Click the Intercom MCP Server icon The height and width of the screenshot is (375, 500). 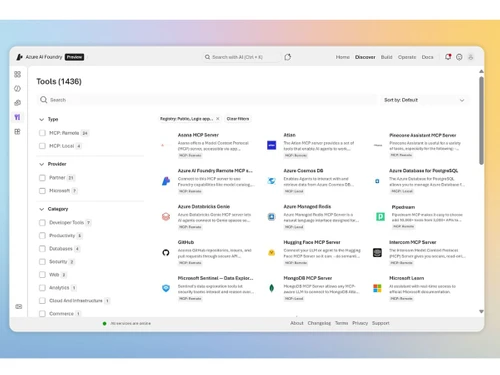(x=377, y=253)
